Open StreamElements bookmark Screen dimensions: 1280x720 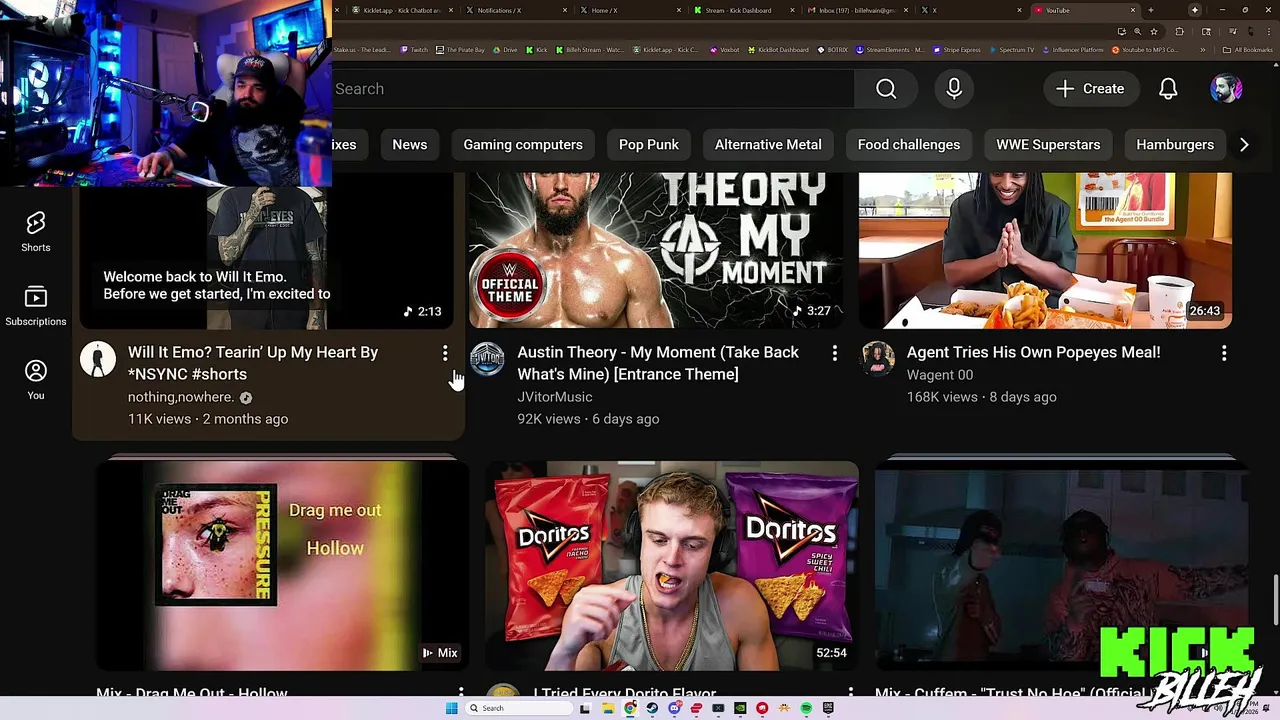point(889,50)
